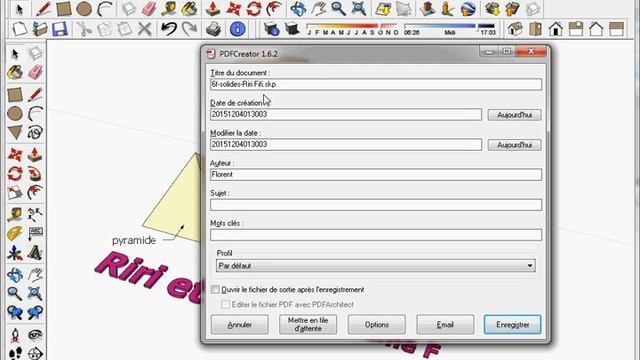Open a file with the folder icon
Screen dimensions: 640x360
point(40,29)
